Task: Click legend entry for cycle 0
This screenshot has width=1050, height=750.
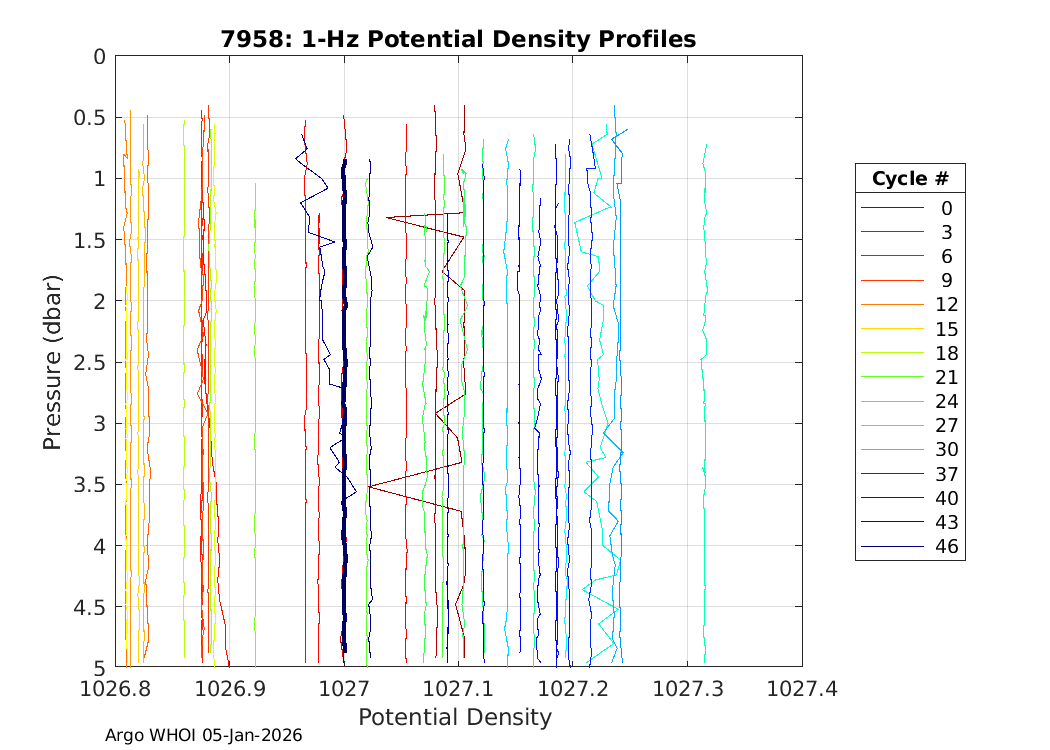Action: click(945, 208)
